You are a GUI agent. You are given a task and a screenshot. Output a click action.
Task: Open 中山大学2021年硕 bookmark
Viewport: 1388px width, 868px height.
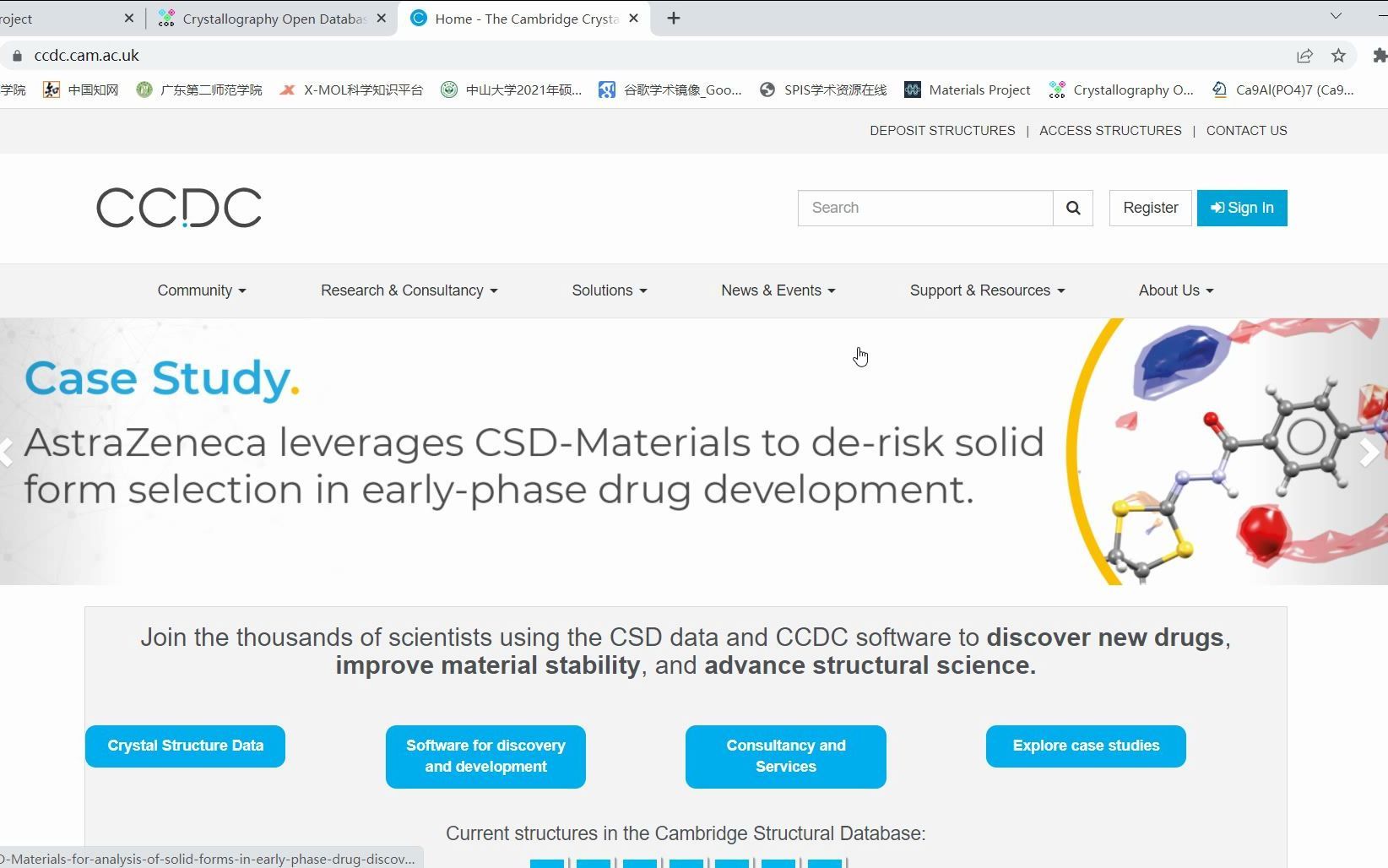(x=512, y=90)
